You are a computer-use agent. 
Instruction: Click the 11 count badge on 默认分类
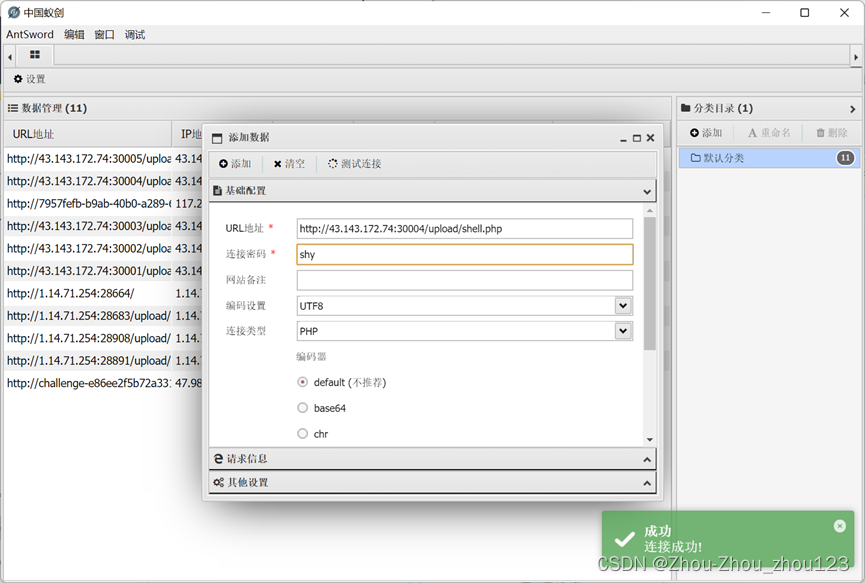[x=845, y=158]
